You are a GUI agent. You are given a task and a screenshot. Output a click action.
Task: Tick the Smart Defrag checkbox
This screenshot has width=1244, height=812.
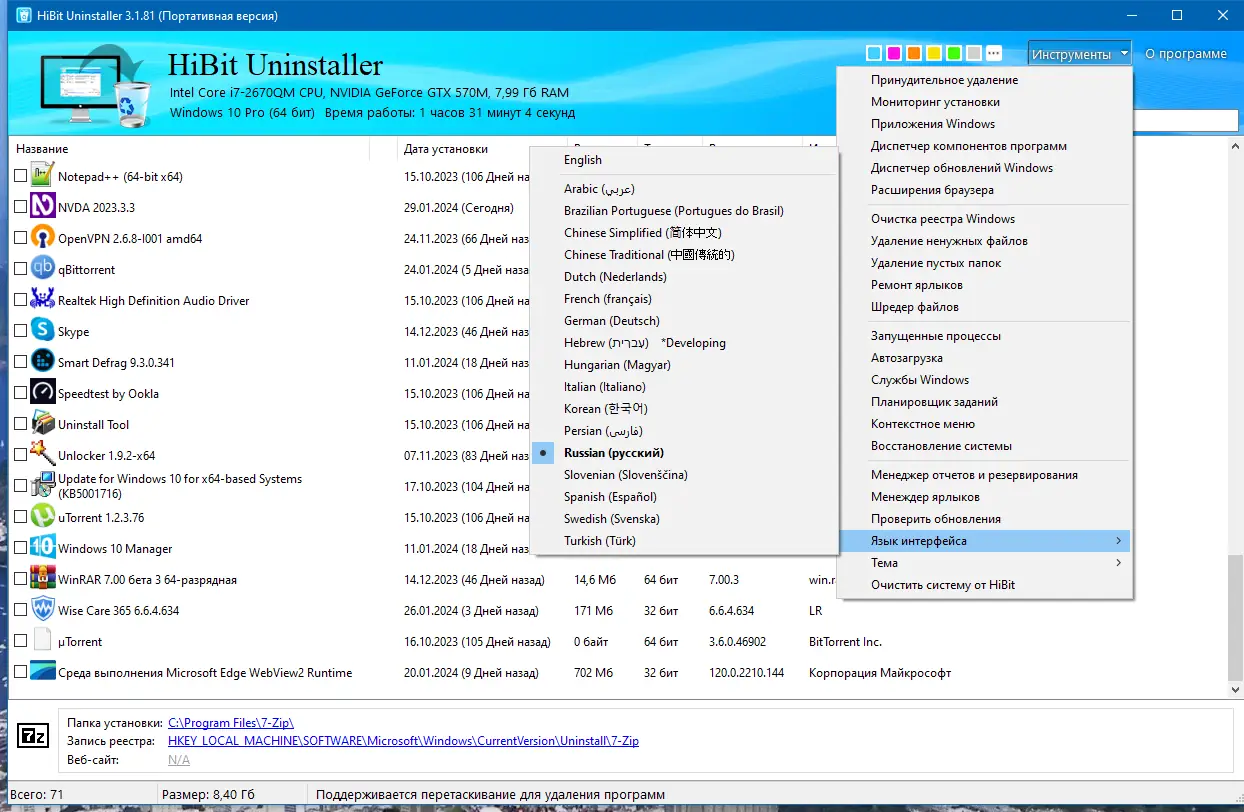(x=20, y=362)
